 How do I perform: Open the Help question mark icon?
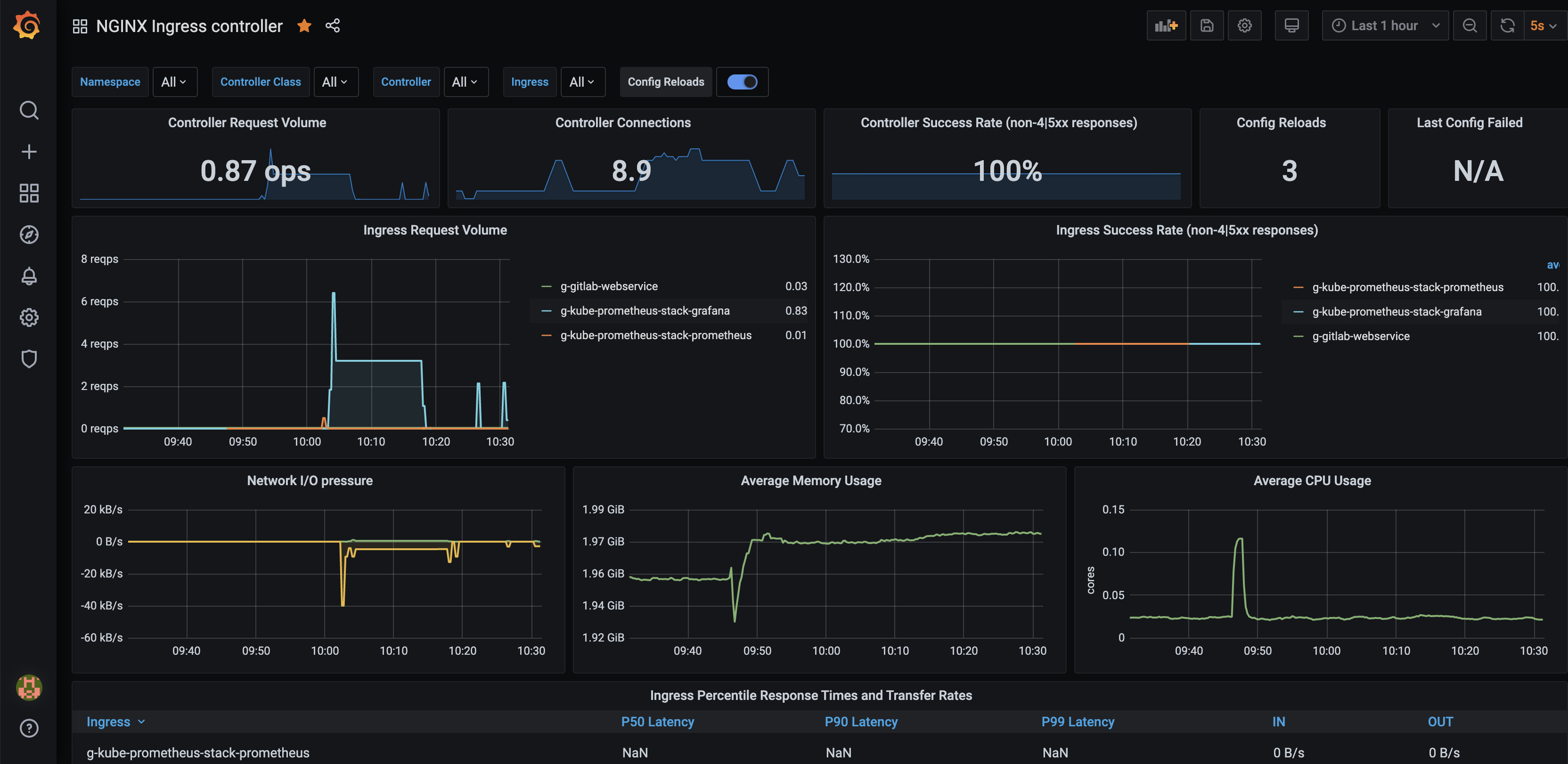coord(29,728)
